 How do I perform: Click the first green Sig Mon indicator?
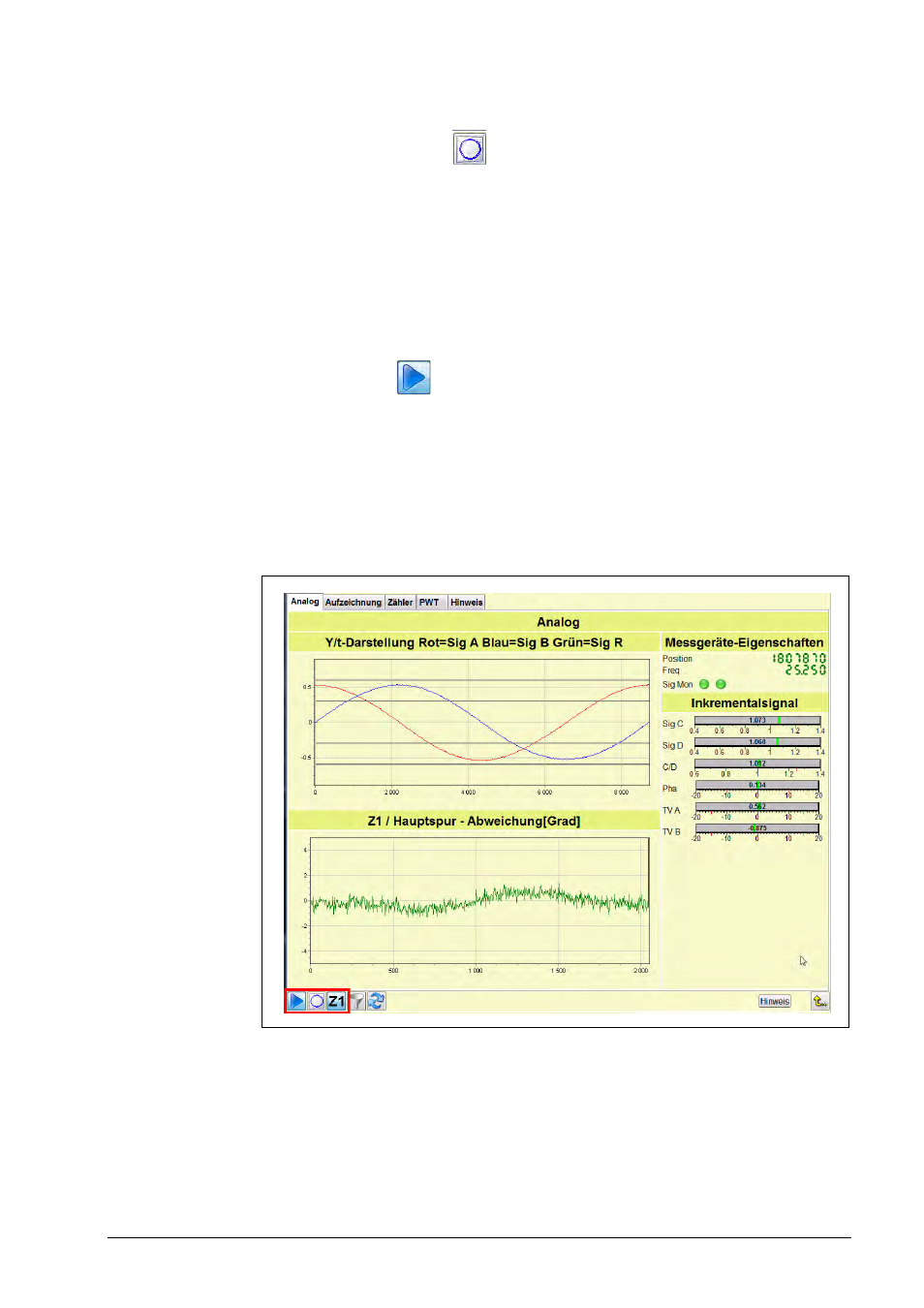(x=704, y=684)
